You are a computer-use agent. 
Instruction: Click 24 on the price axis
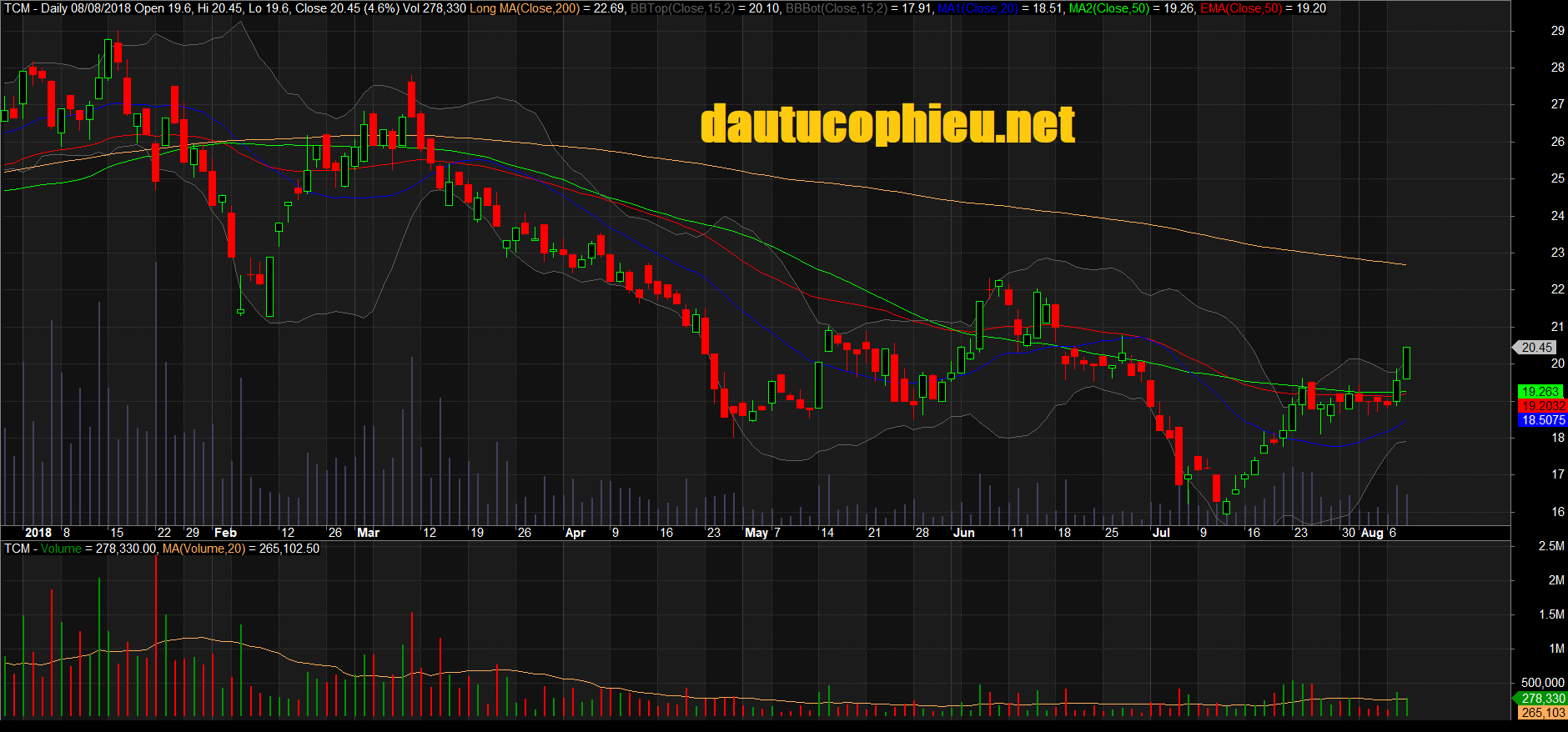(x=1557, y=215)
